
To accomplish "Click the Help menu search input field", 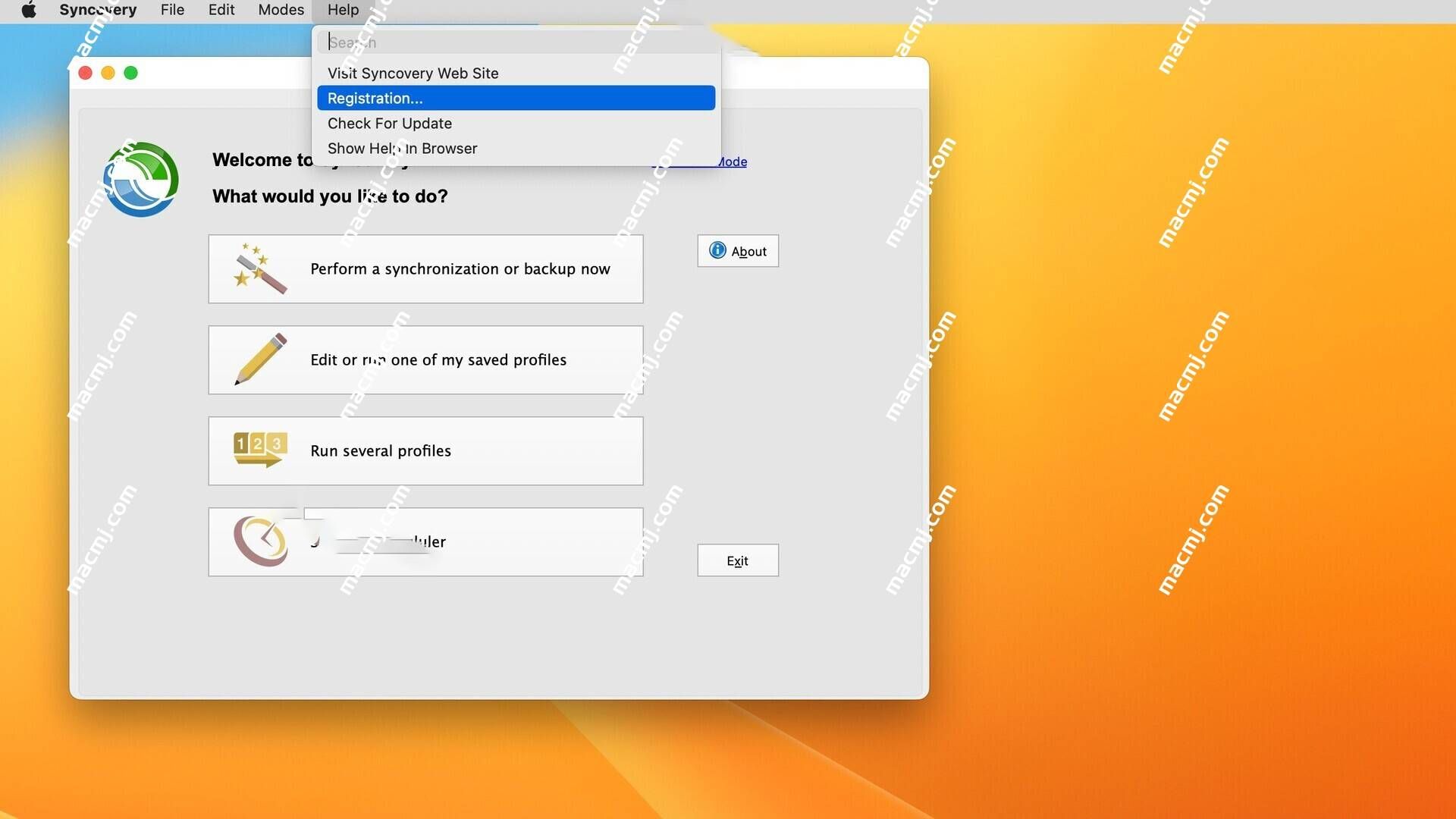I will pos(517,42).
